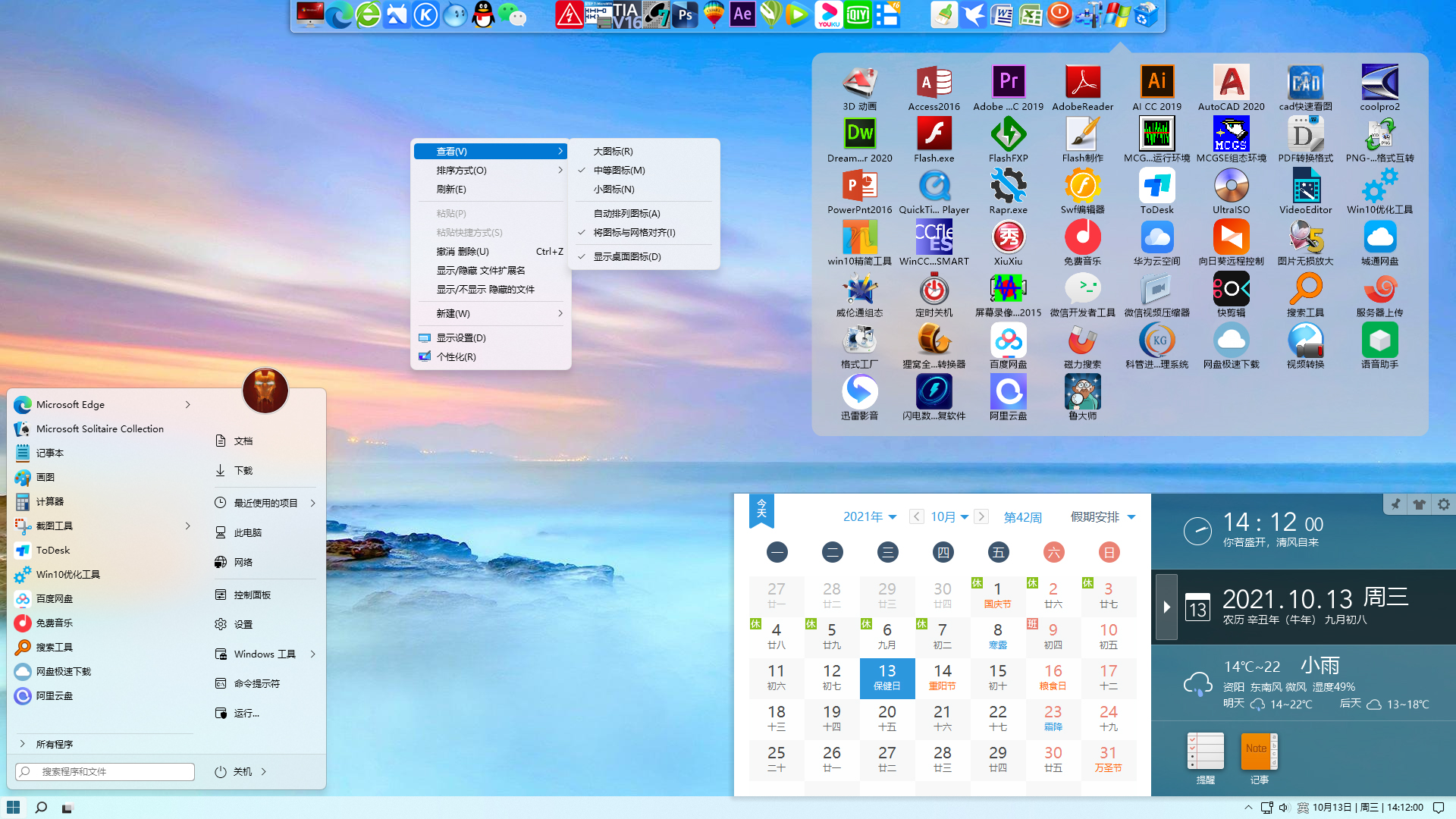Expand 查看 view submenu
Image resolution: width=1456 pixels, height=819 pixels.
pos(489,151)
